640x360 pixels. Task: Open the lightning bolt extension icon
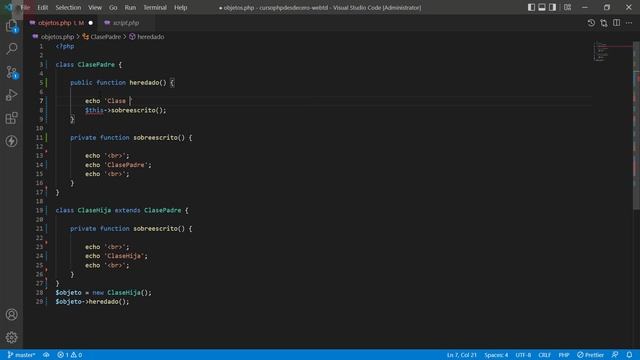(x=11, y=141)
